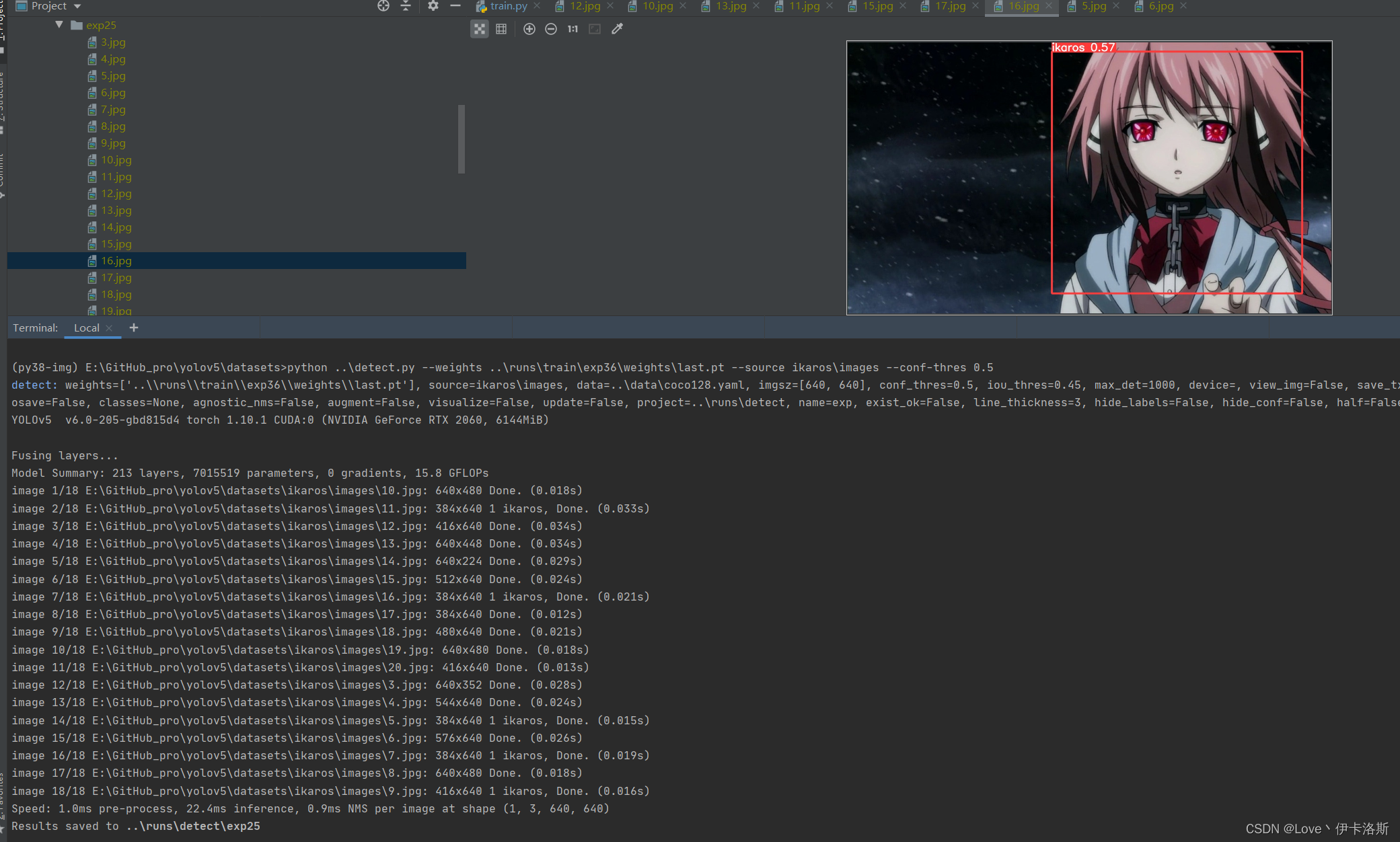Image resolution: width=1400 pixels, height=842 pixels.
Task: Close the Local terminal session
Action: [x=109, y=328]
